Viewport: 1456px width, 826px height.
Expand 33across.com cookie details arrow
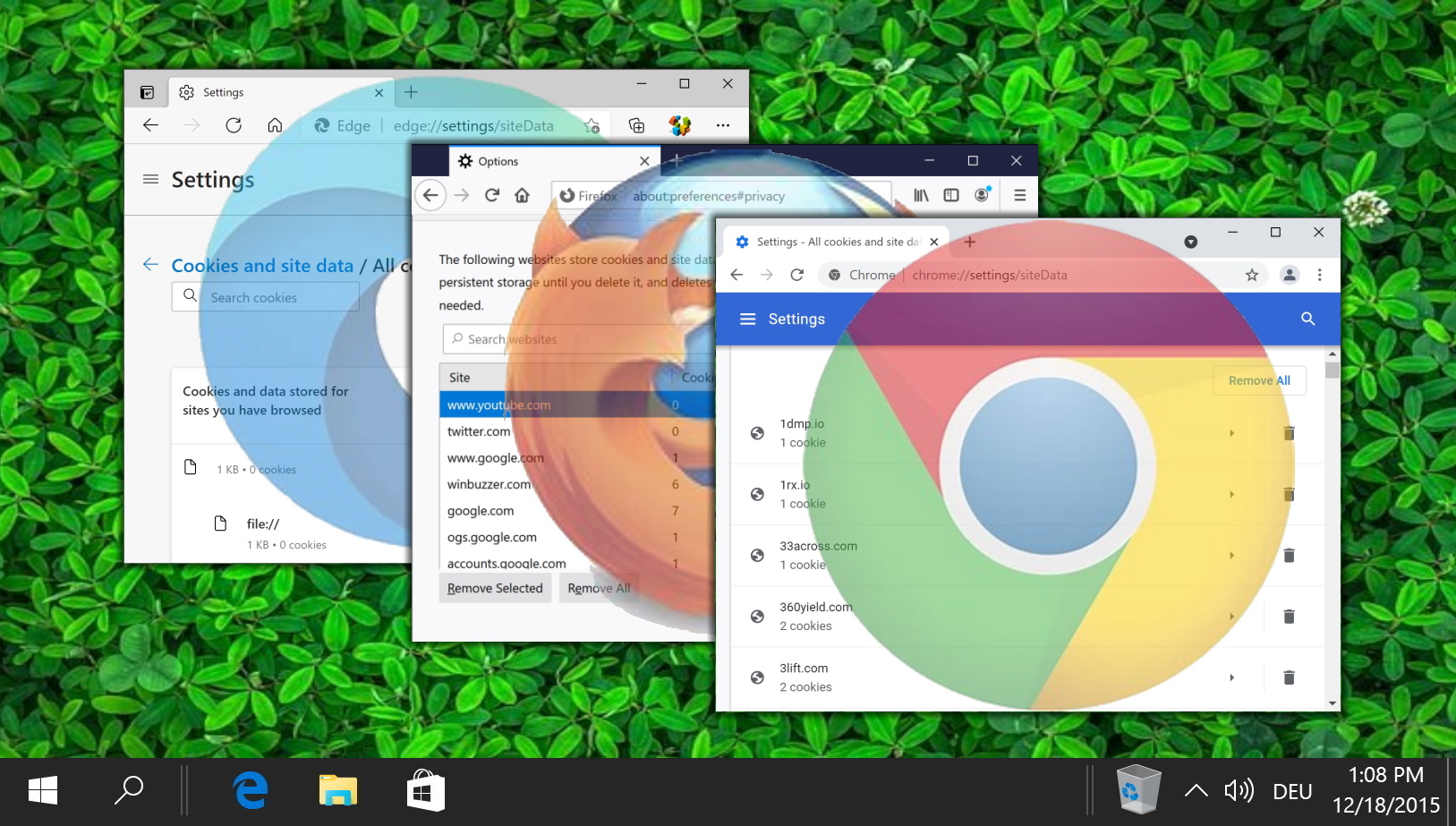point(1232,556)
